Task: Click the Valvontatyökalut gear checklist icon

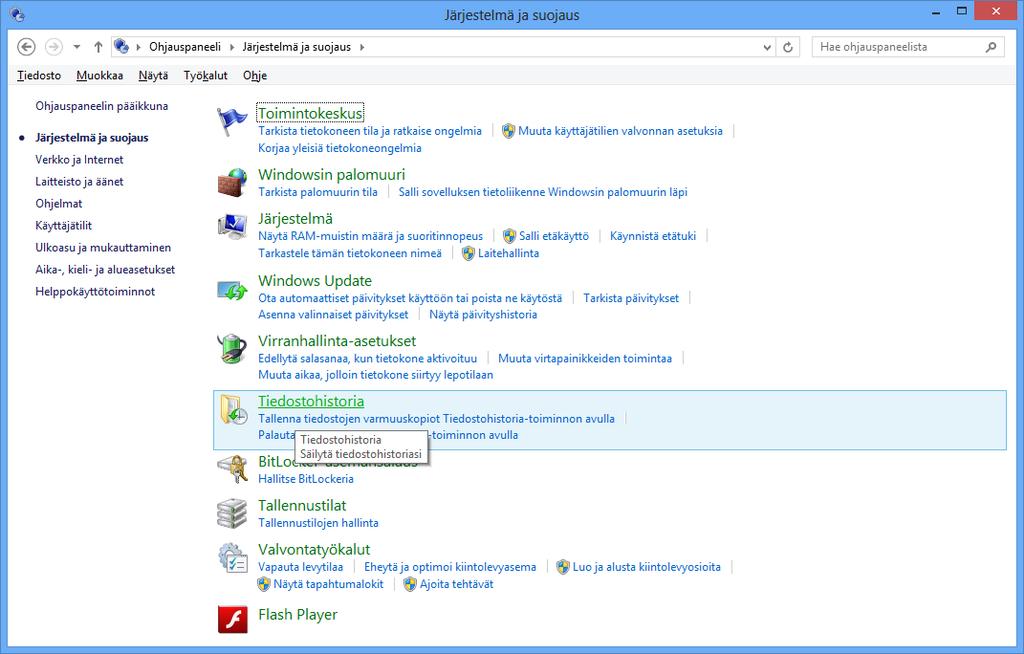Action: [x=232, y=557]
